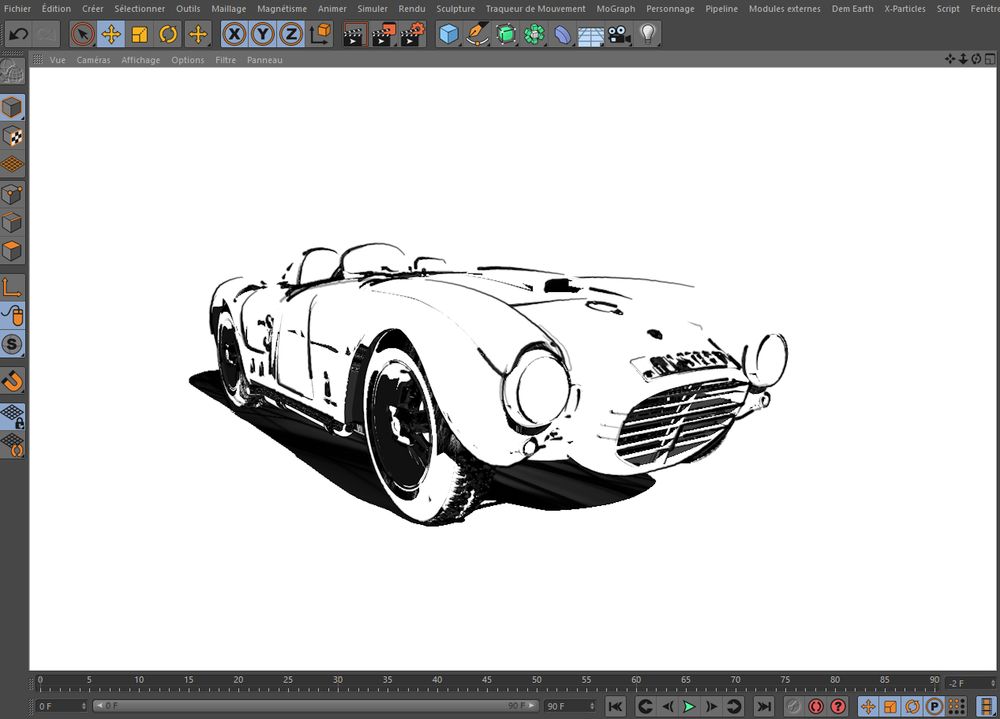Open the green array modeling objects icon
Screen dimensions: 1000x719
[x=534, y=34]
